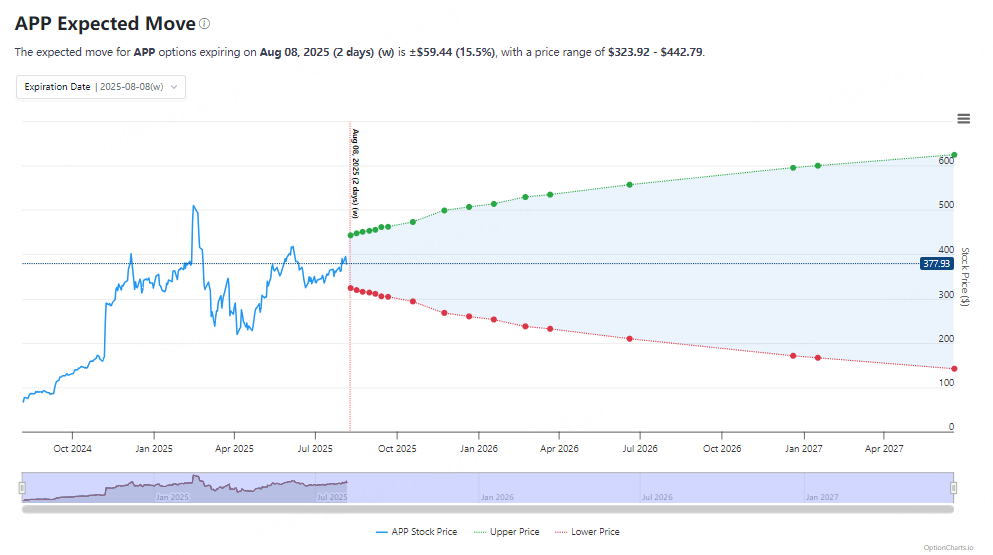
Task: Click the $323.92 - $442.79 price range text
Action: click(x=655, y=52)
